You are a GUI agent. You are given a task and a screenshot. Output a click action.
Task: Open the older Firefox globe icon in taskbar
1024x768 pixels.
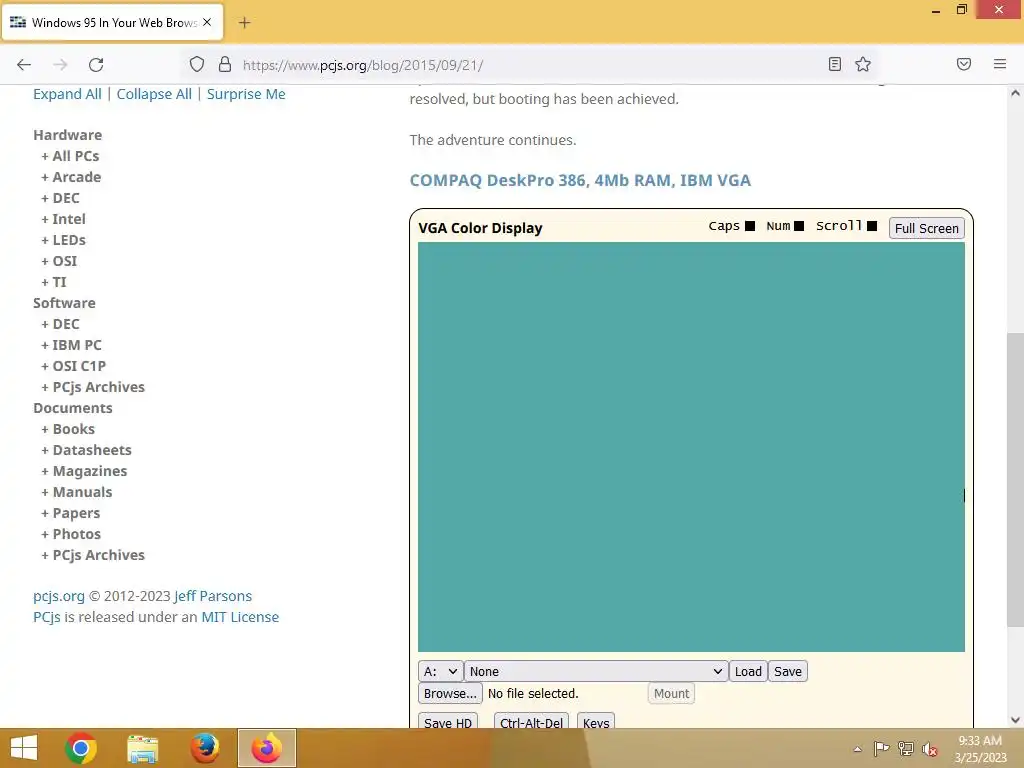point(204,748)
